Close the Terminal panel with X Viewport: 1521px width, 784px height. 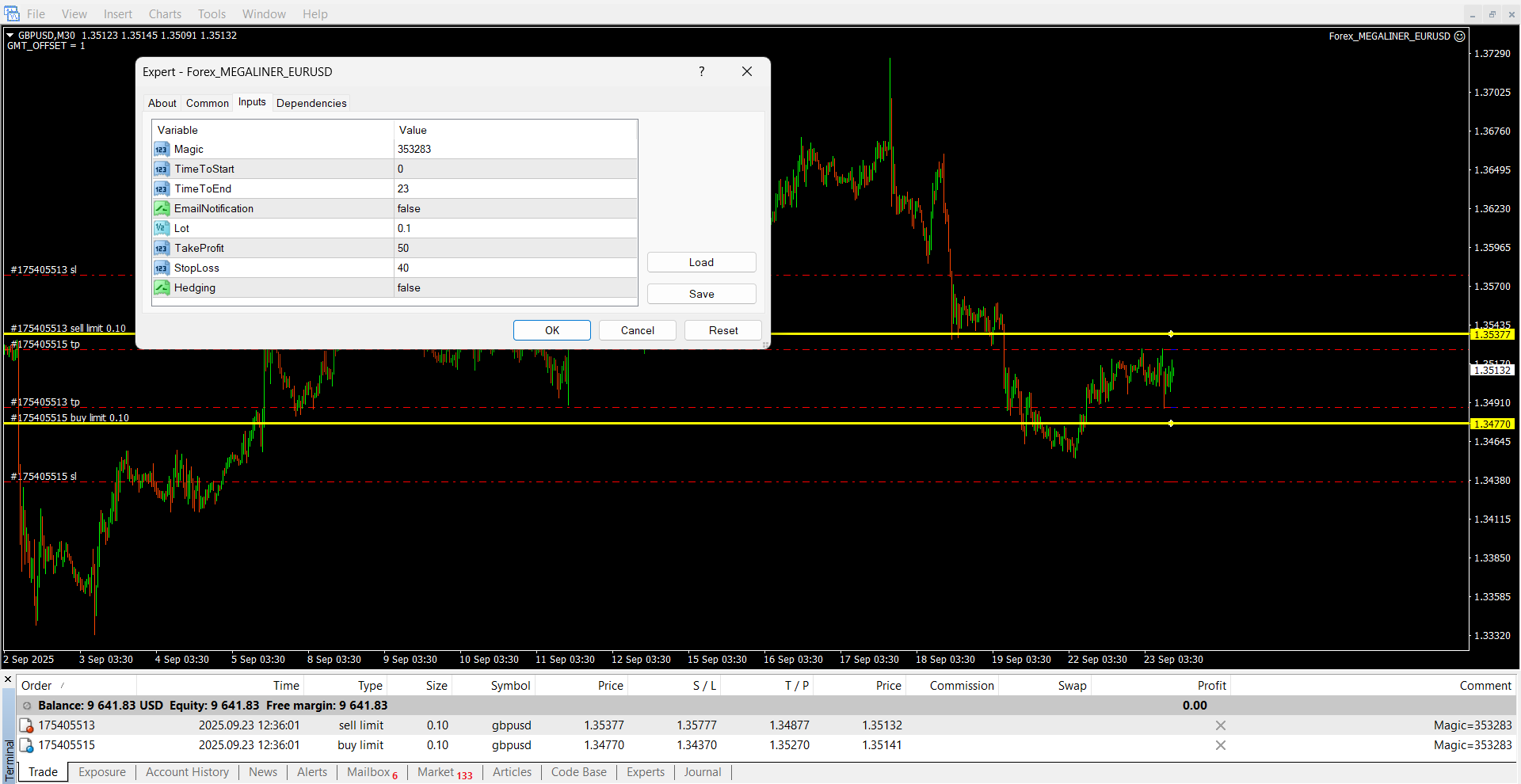pyautogui.click(x=8, y=679)
